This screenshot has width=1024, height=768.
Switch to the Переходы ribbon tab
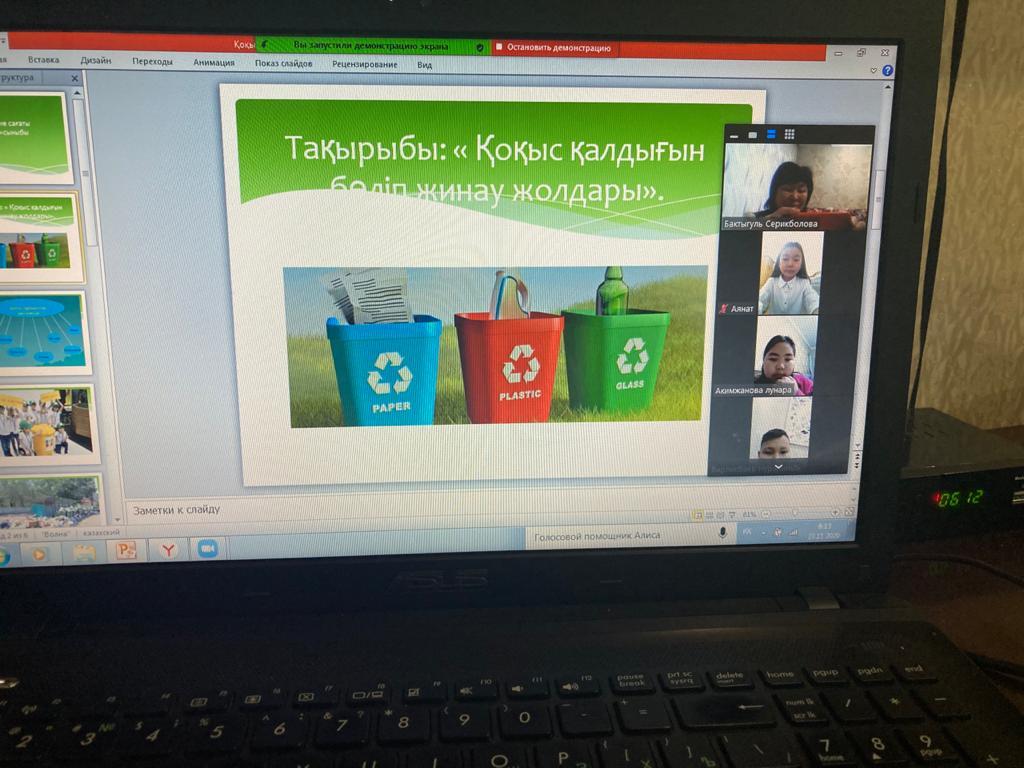point(152,61)
